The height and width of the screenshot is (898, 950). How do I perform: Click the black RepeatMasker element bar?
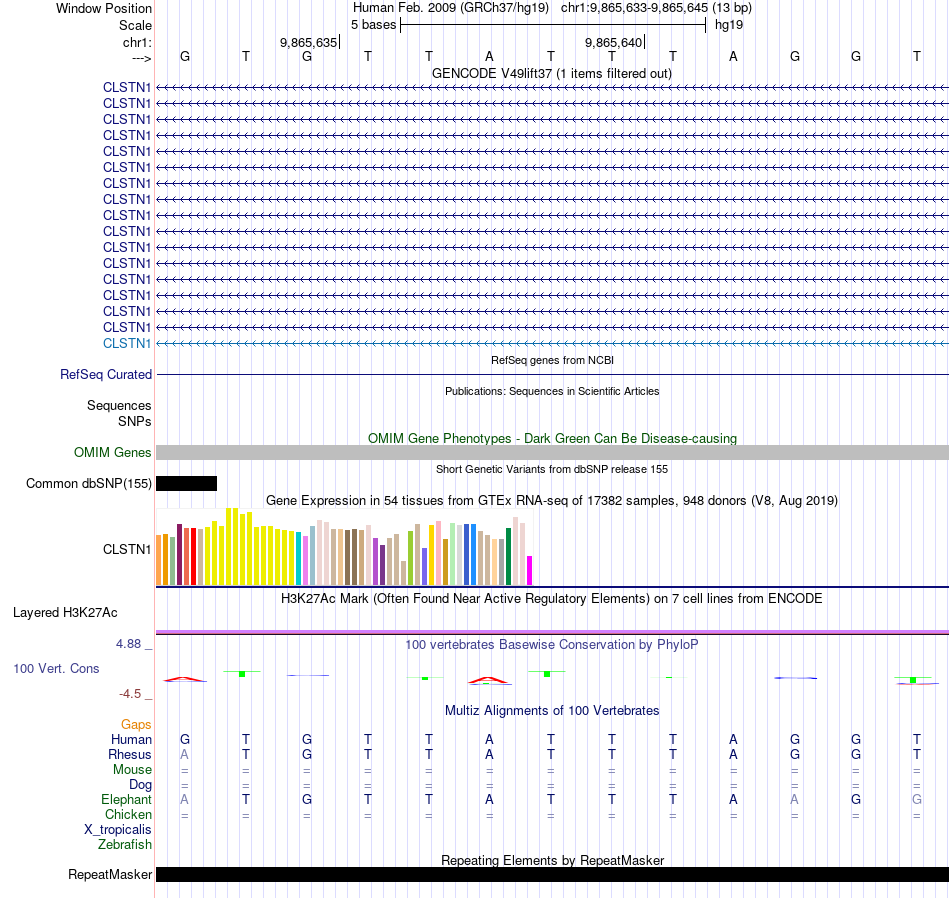[x=552, y=874]
